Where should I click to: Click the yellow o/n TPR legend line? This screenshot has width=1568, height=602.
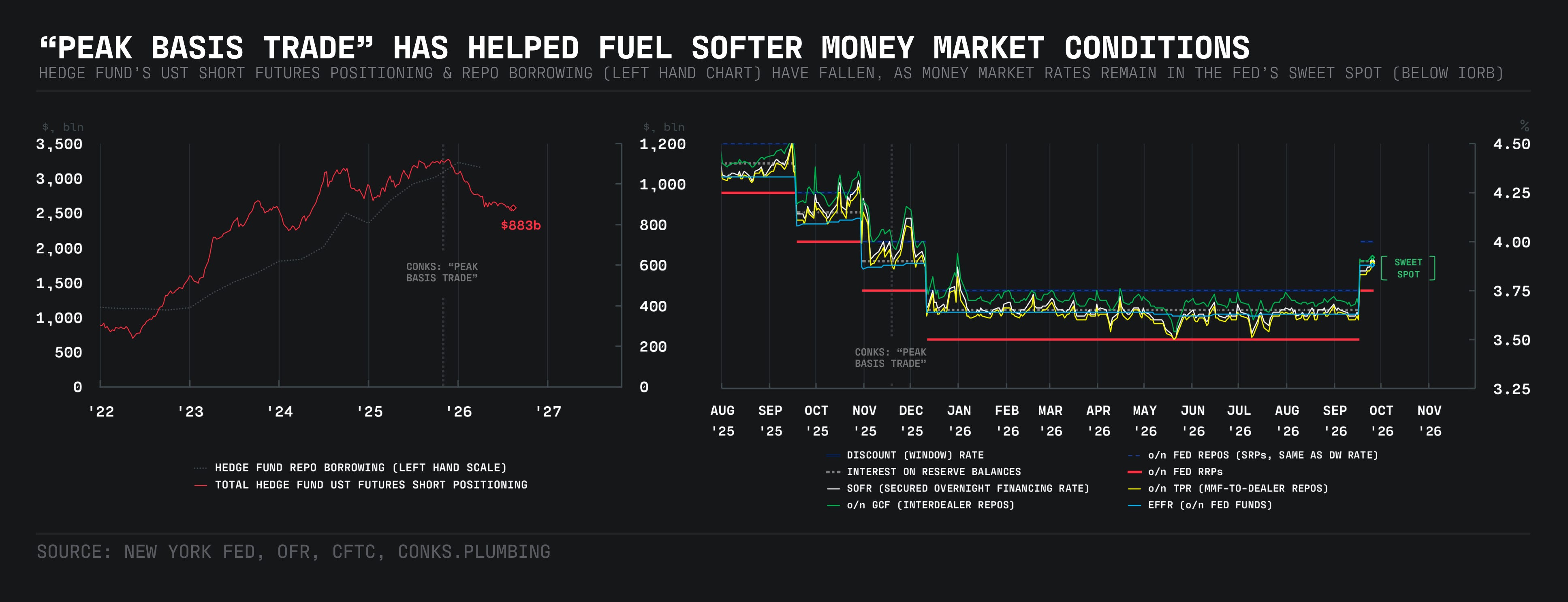[x=1133, y=488]
